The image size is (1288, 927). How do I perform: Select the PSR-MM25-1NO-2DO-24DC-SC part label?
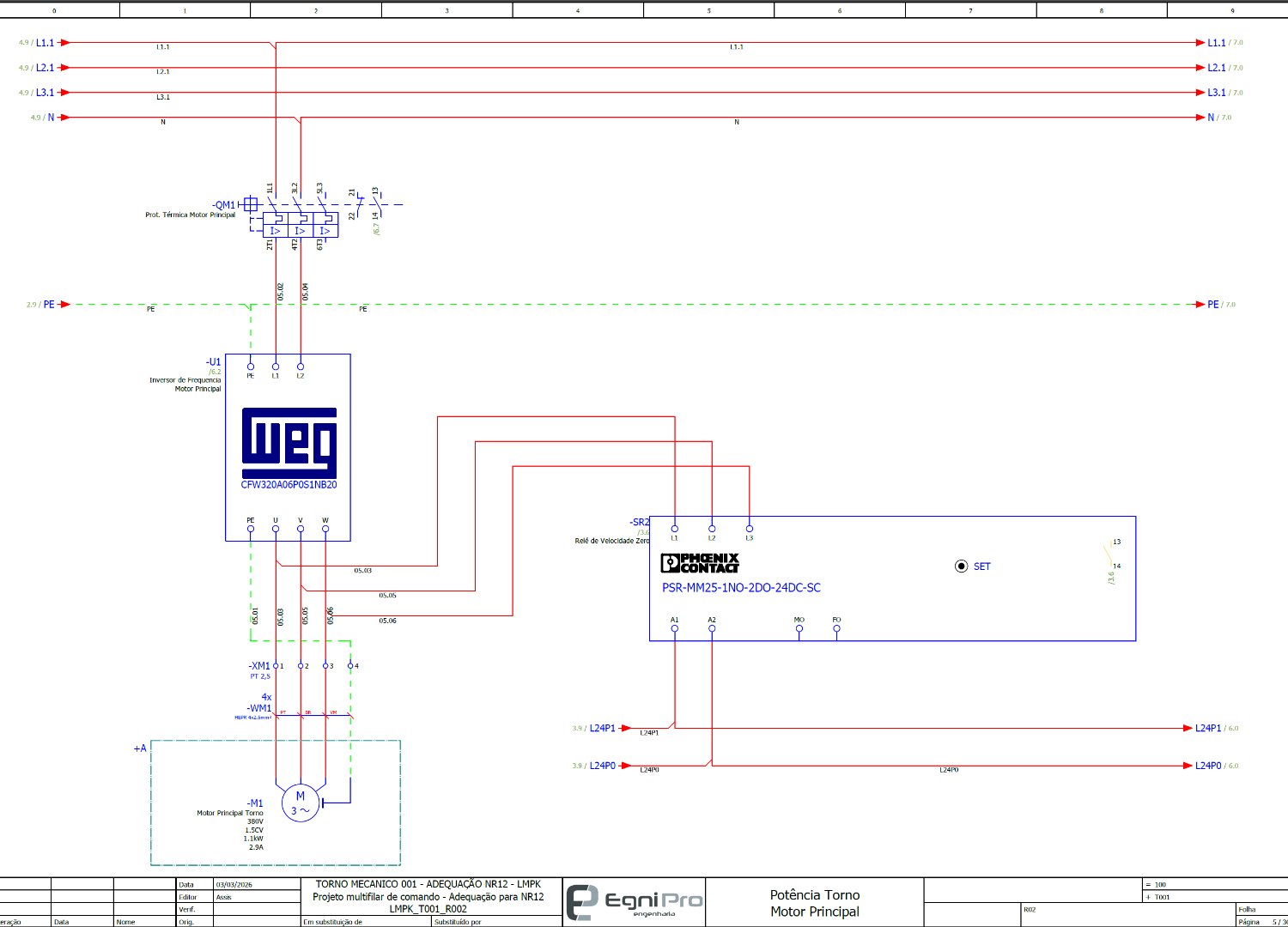click(x=741, y=588)
